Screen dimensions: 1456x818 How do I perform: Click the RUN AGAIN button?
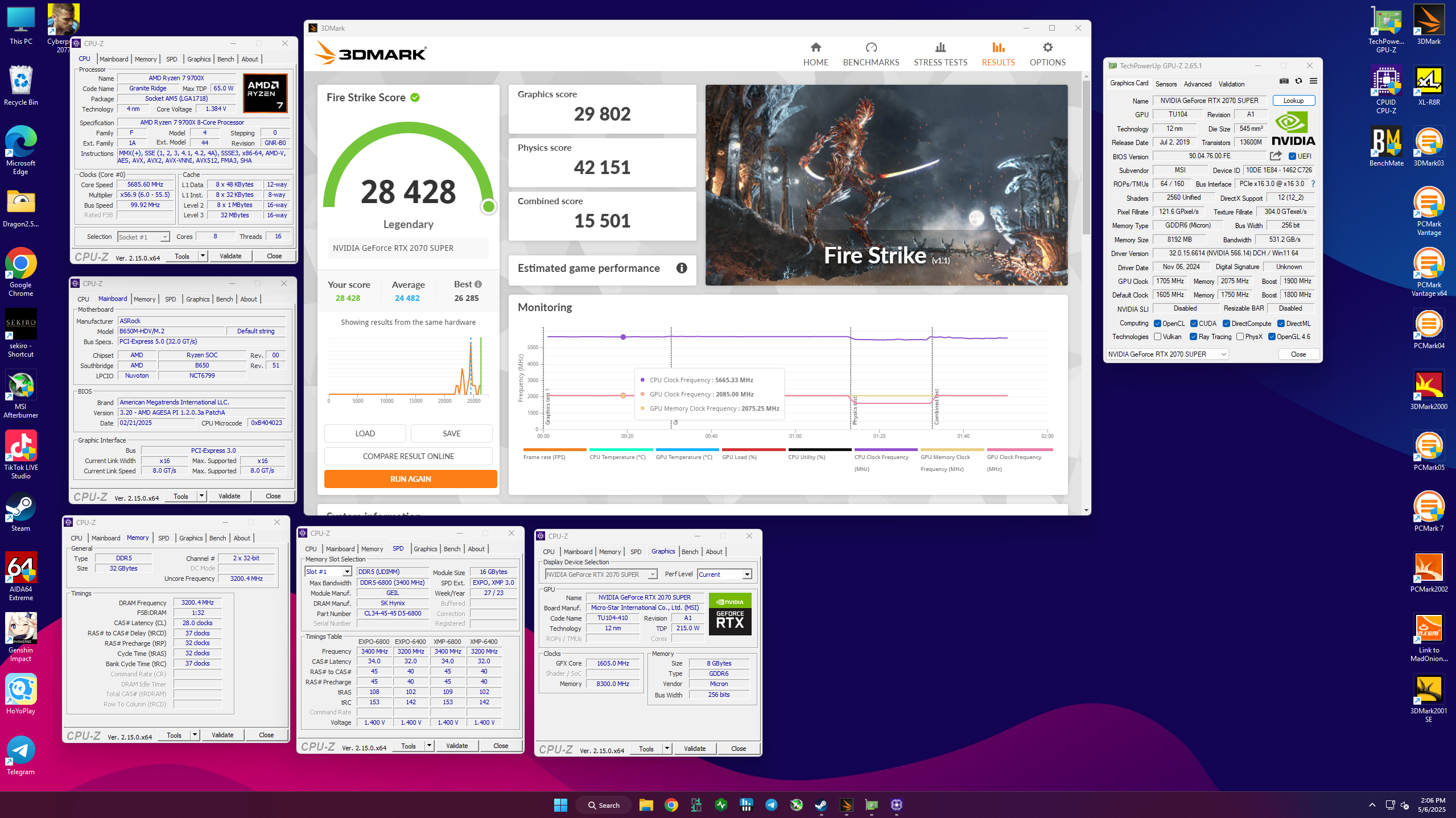pos(410,479)
